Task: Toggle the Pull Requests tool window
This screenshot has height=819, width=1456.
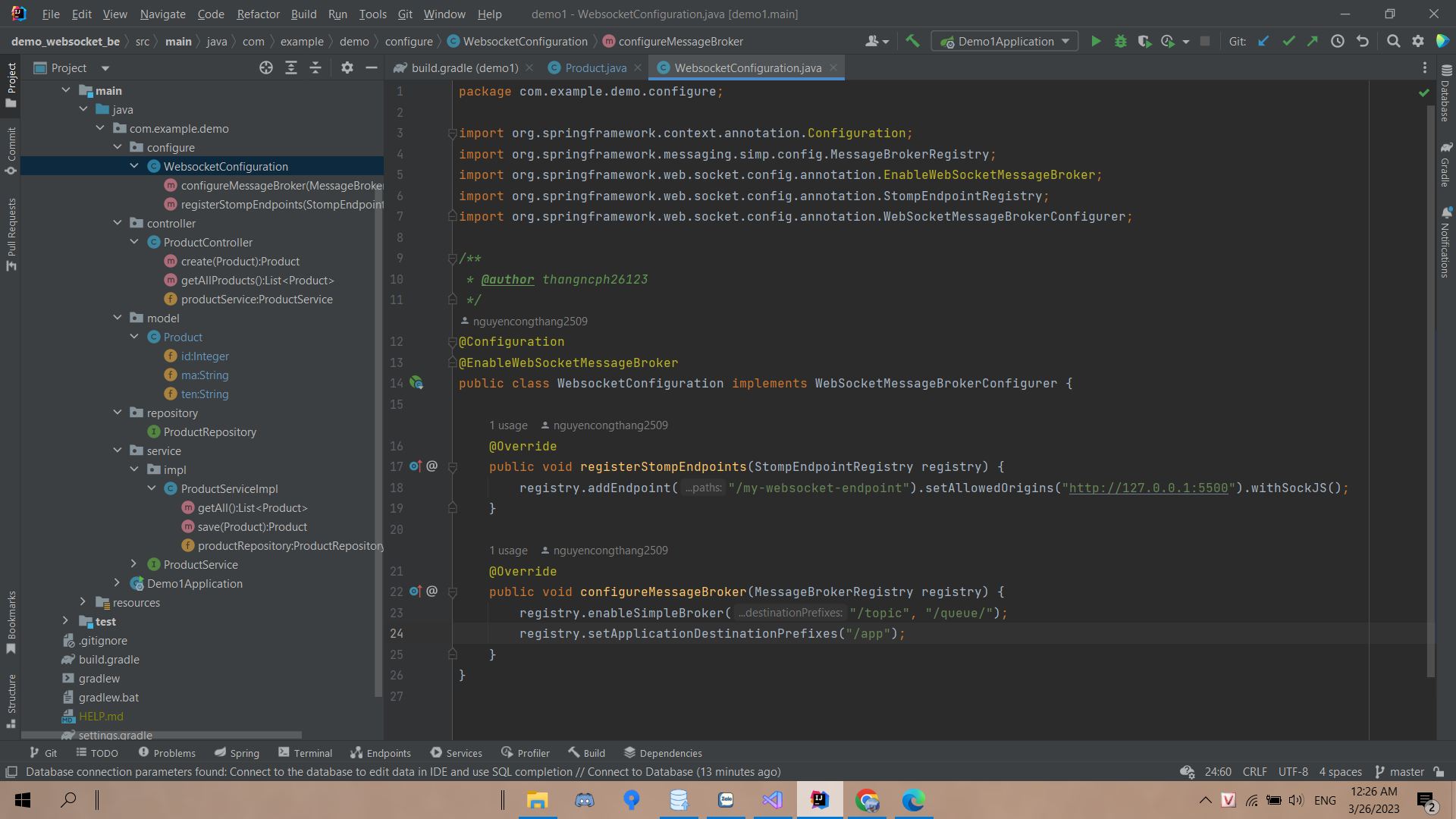Action: point(11,234)
